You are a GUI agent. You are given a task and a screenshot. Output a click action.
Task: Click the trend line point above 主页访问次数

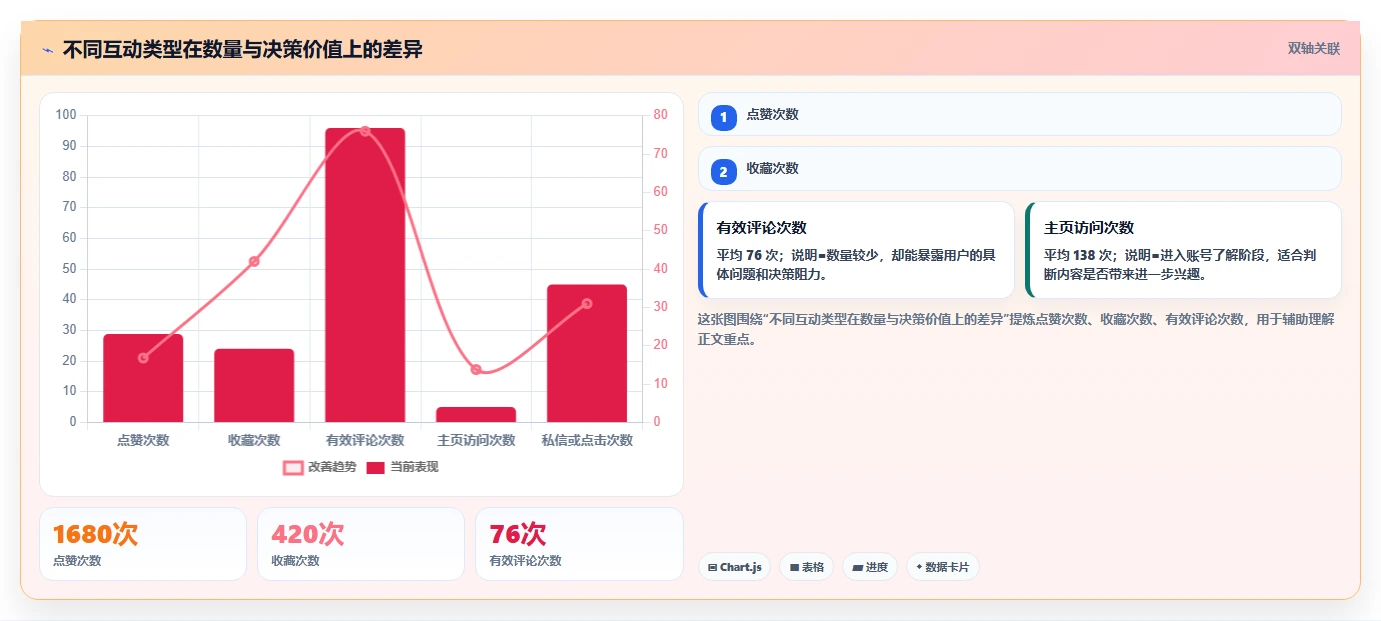476,369
